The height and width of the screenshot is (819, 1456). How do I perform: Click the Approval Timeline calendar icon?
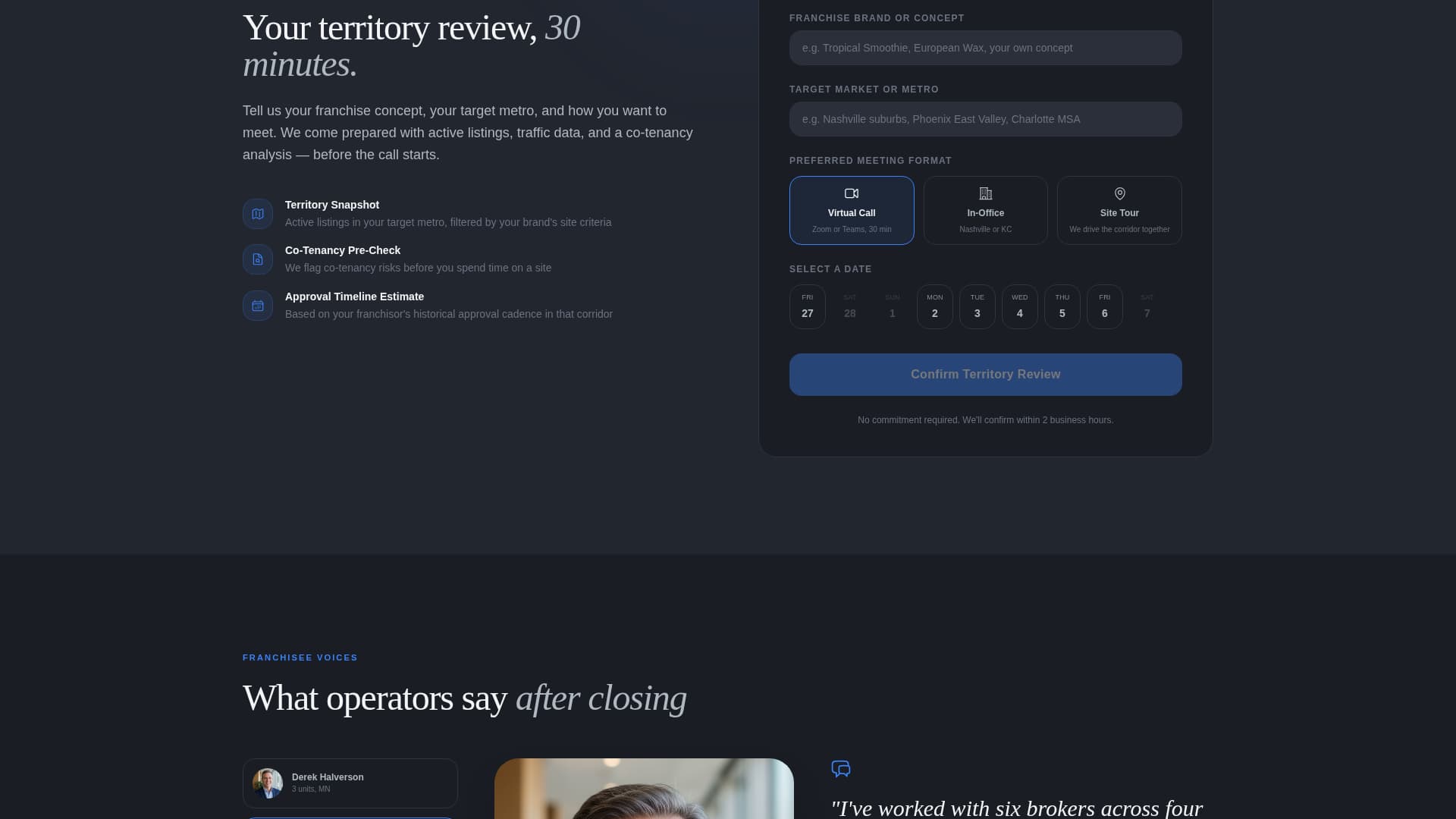[x=258, y=305]
